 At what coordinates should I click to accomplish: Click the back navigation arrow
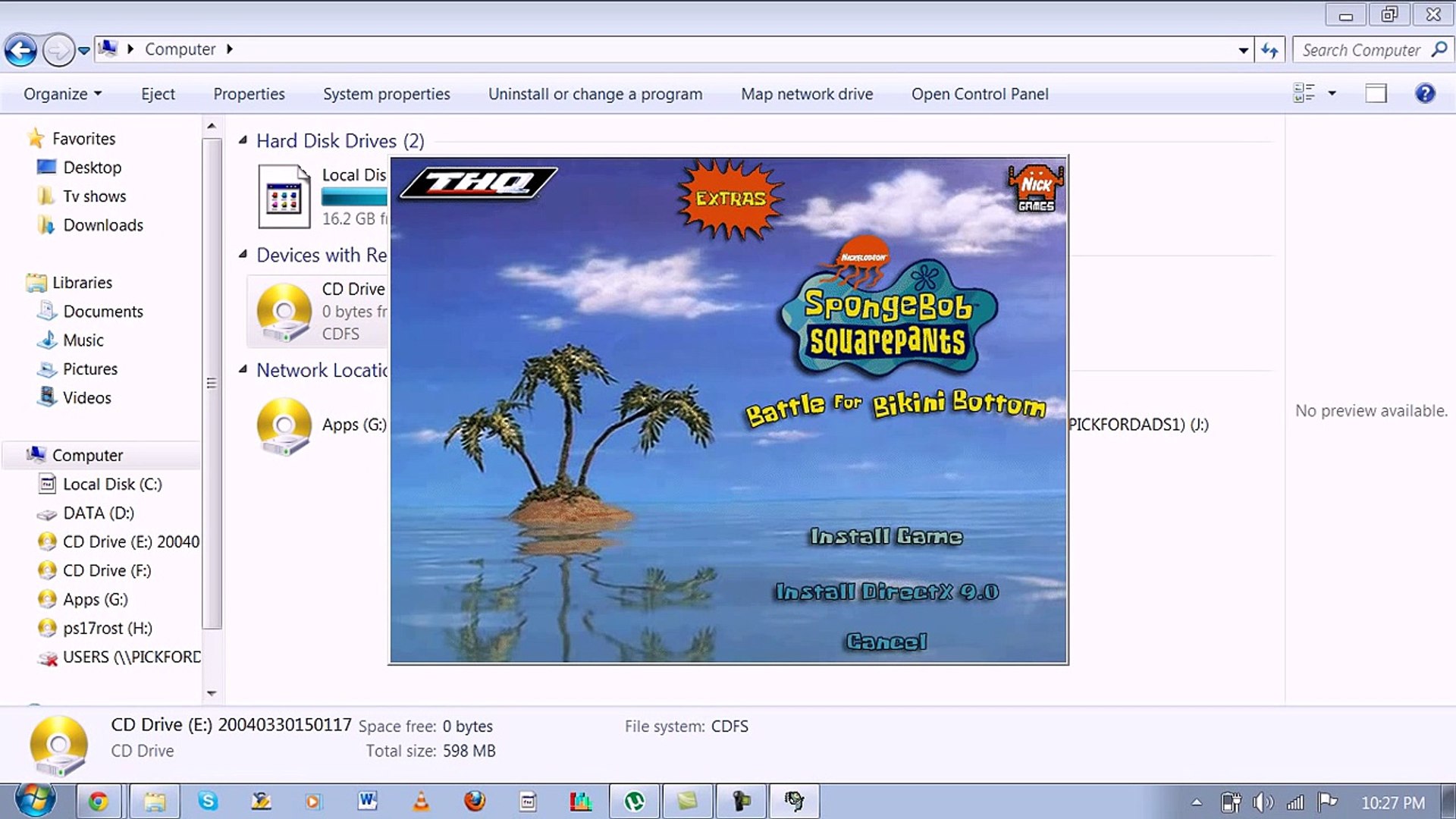(20, 50)
